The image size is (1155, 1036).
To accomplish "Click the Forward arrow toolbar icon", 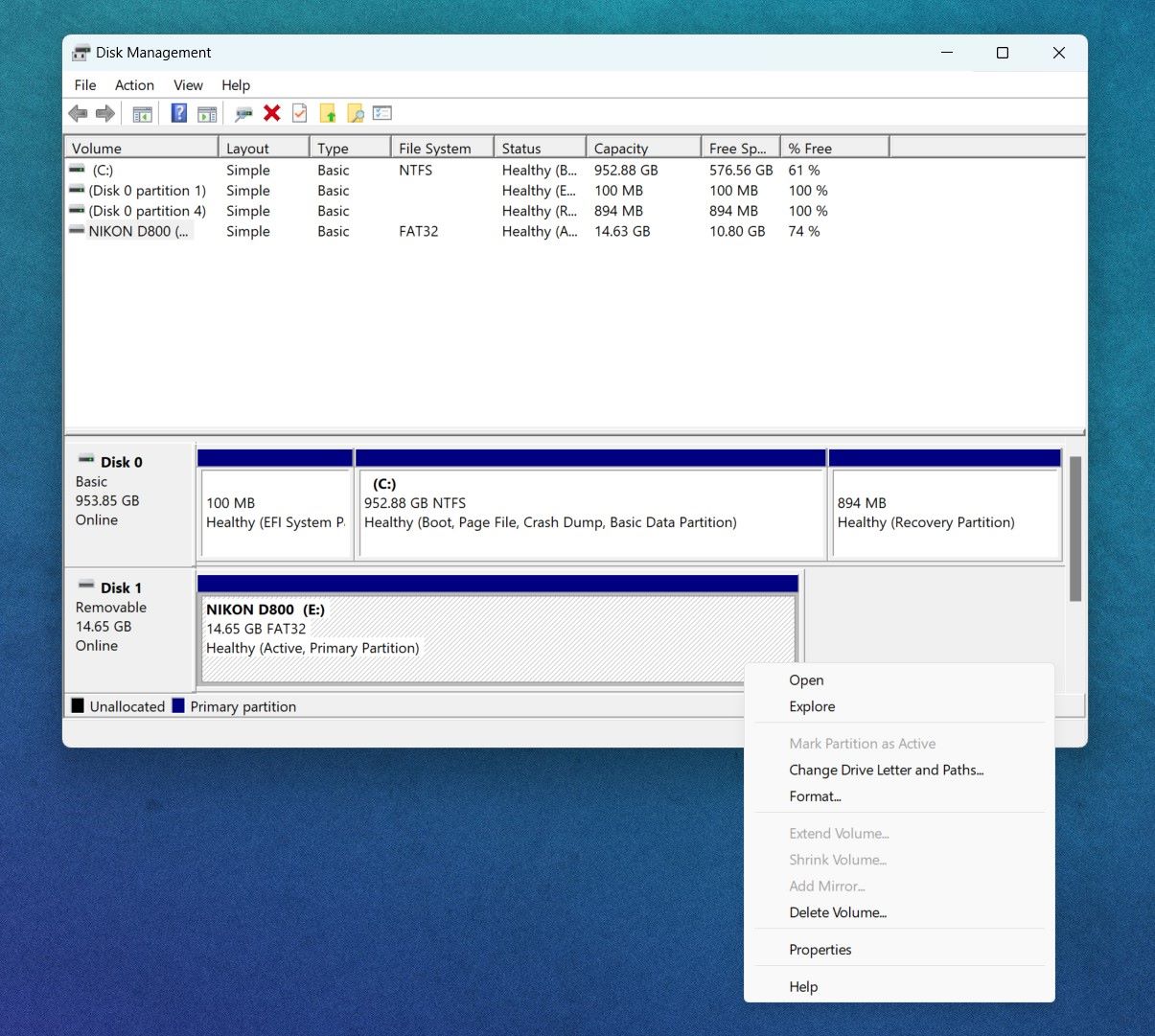I will (105, 114).
